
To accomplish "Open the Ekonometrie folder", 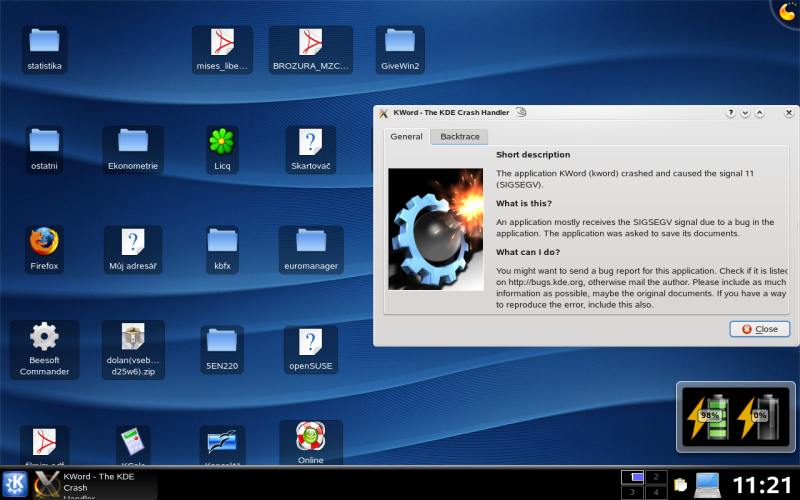I will 133,149.
